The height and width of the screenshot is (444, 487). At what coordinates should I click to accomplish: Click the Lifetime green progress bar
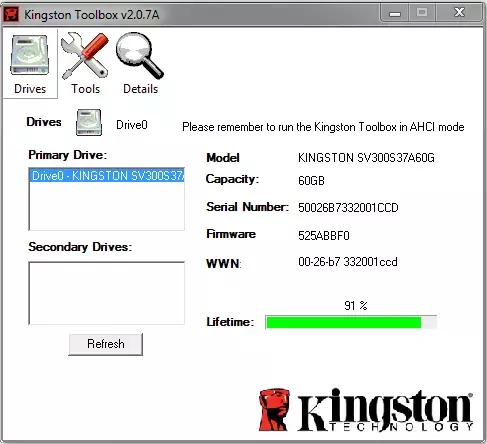pyautogui.click(x=351, y=322)
